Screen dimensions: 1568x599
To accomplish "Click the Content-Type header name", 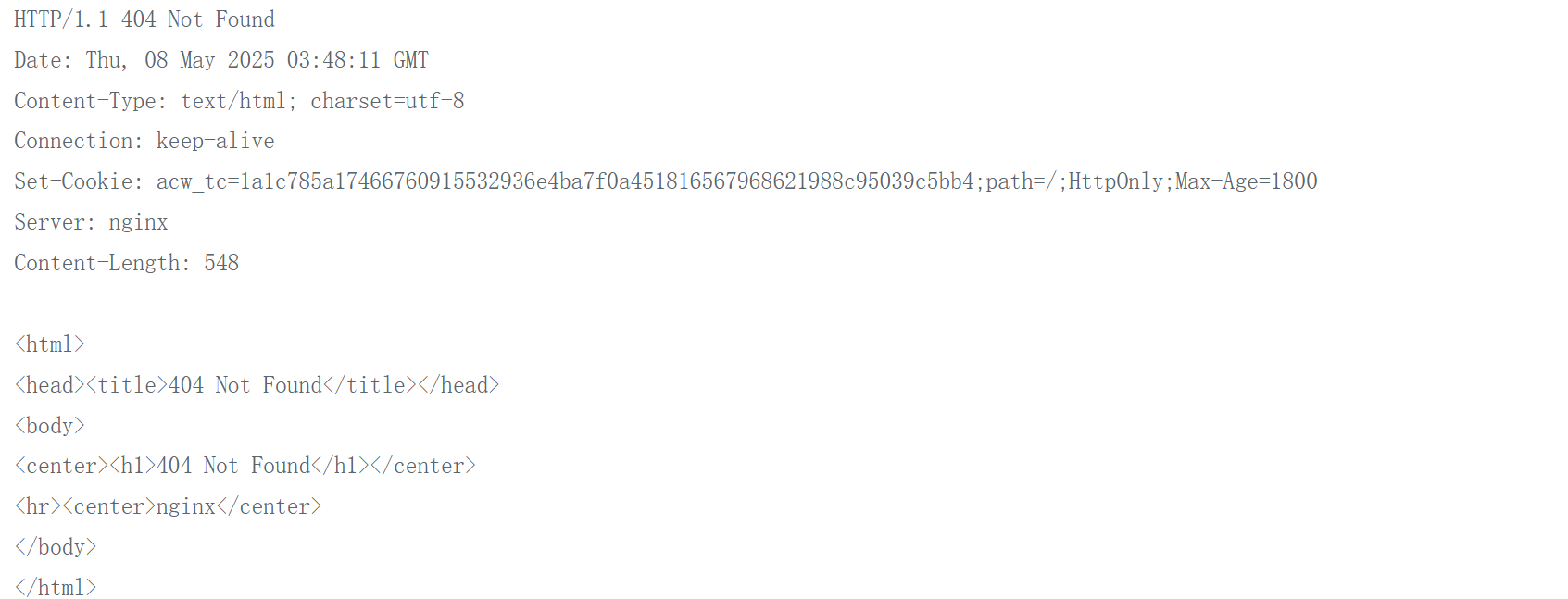I will 89,101.
